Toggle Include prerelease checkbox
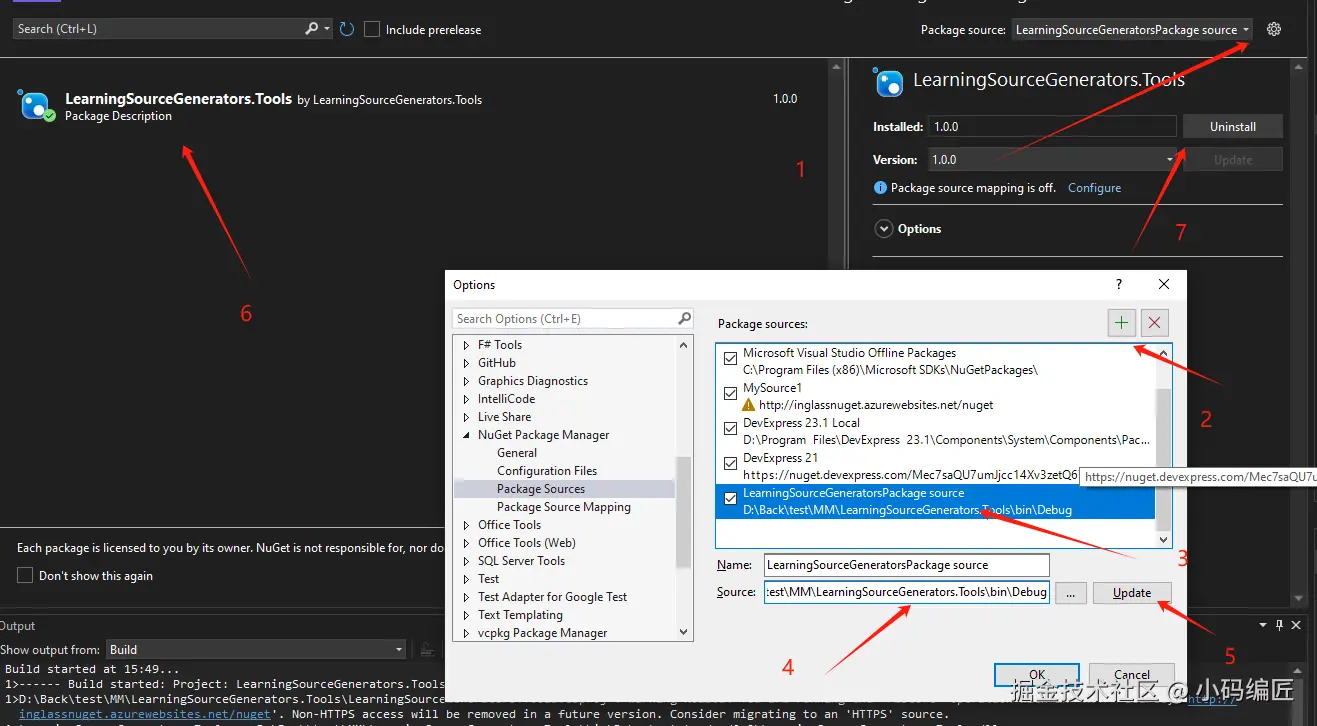Screen dimensions: 1317x726 pos(372,29)
